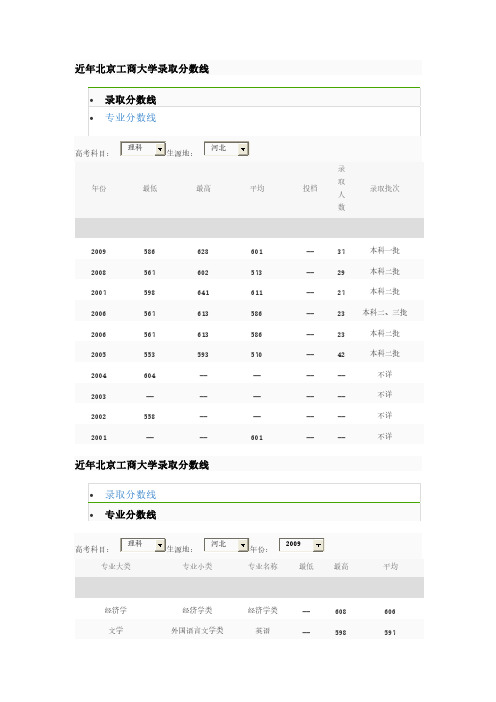Select the 2007 year cell

click(x=98, y=293)
